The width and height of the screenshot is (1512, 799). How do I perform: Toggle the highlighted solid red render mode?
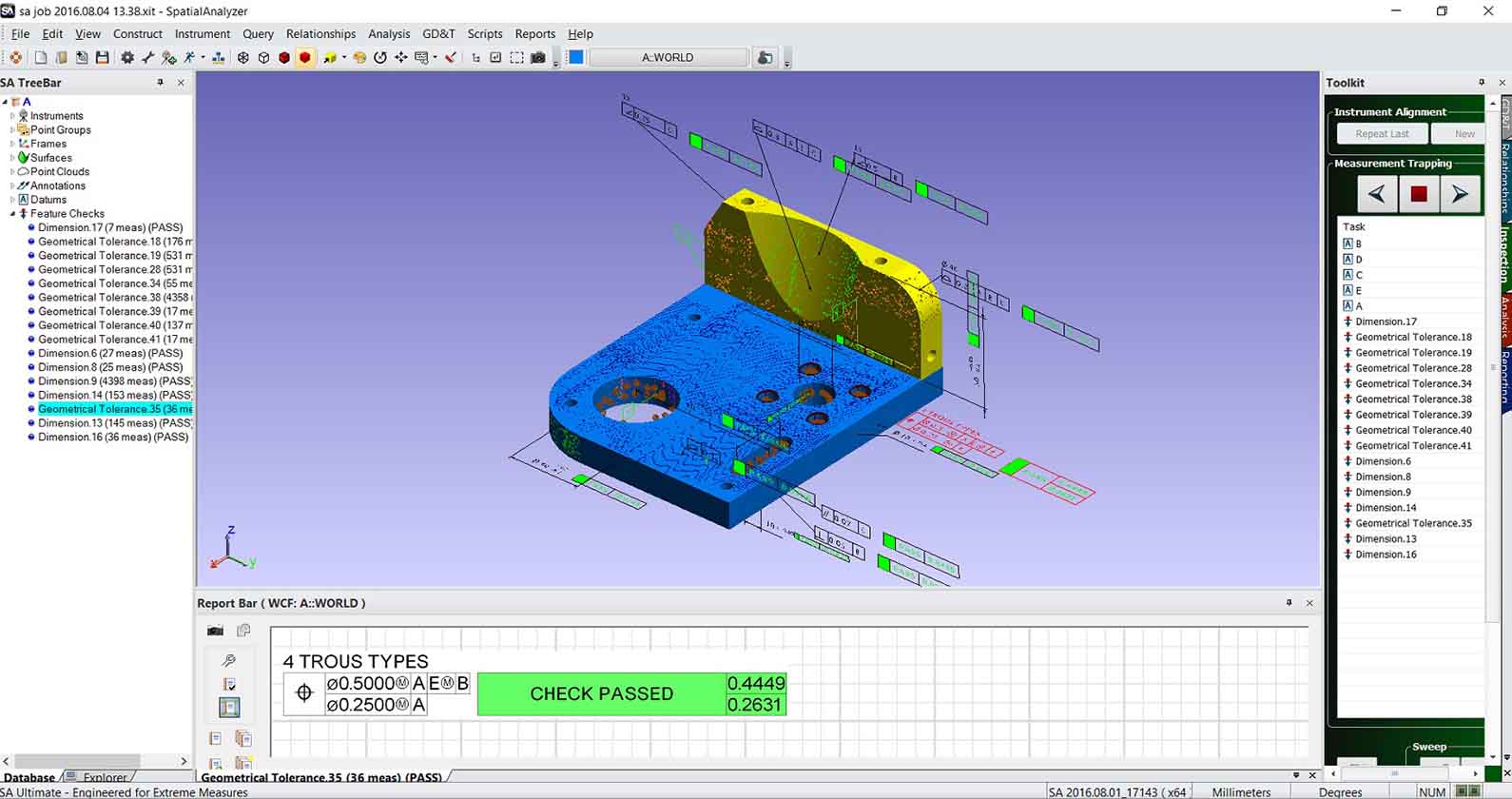304,58
